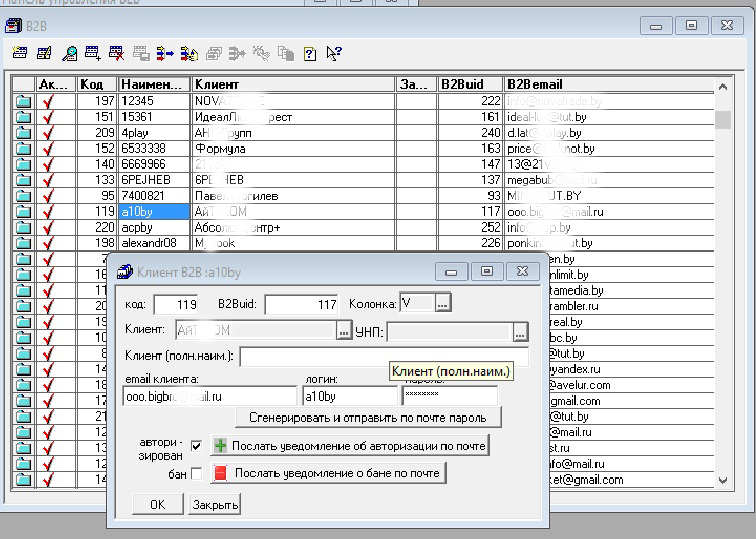Click the new record toolbar icon

pos(20,53)
